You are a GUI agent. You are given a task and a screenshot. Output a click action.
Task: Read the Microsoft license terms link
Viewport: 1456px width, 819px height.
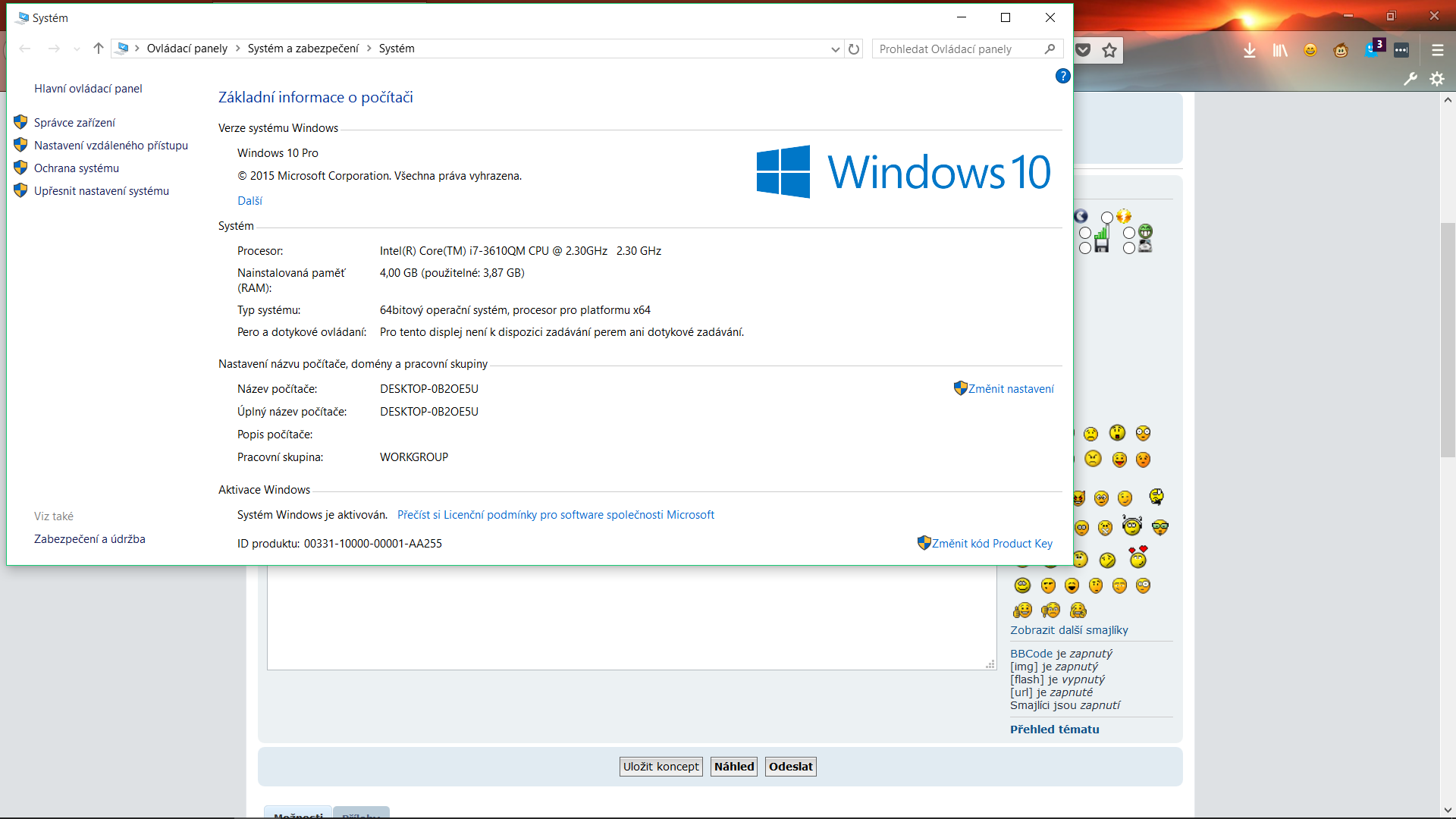pyautogui.click(x=556, y=515)
